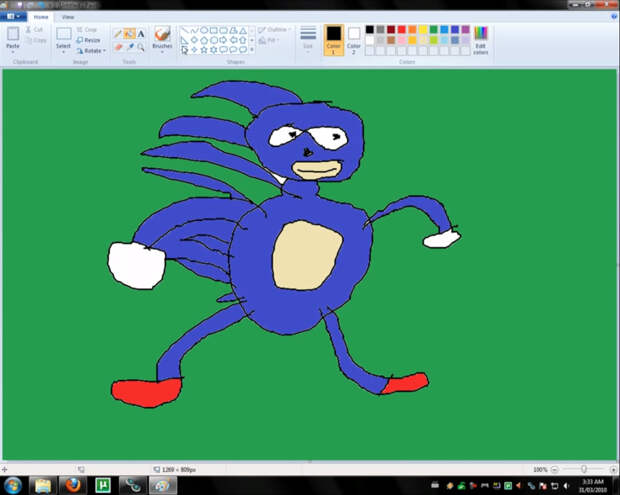Choose the Oval shape
620x495 pixels.
204,30
